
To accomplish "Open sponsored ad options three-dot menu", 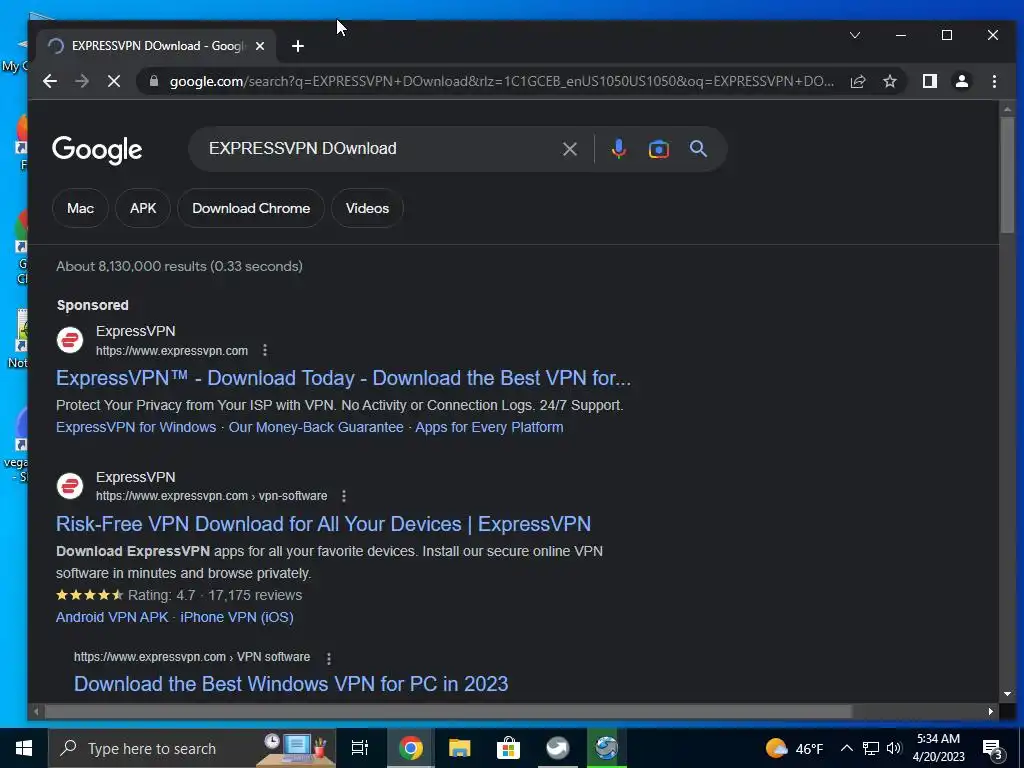I will pos(264,351).
